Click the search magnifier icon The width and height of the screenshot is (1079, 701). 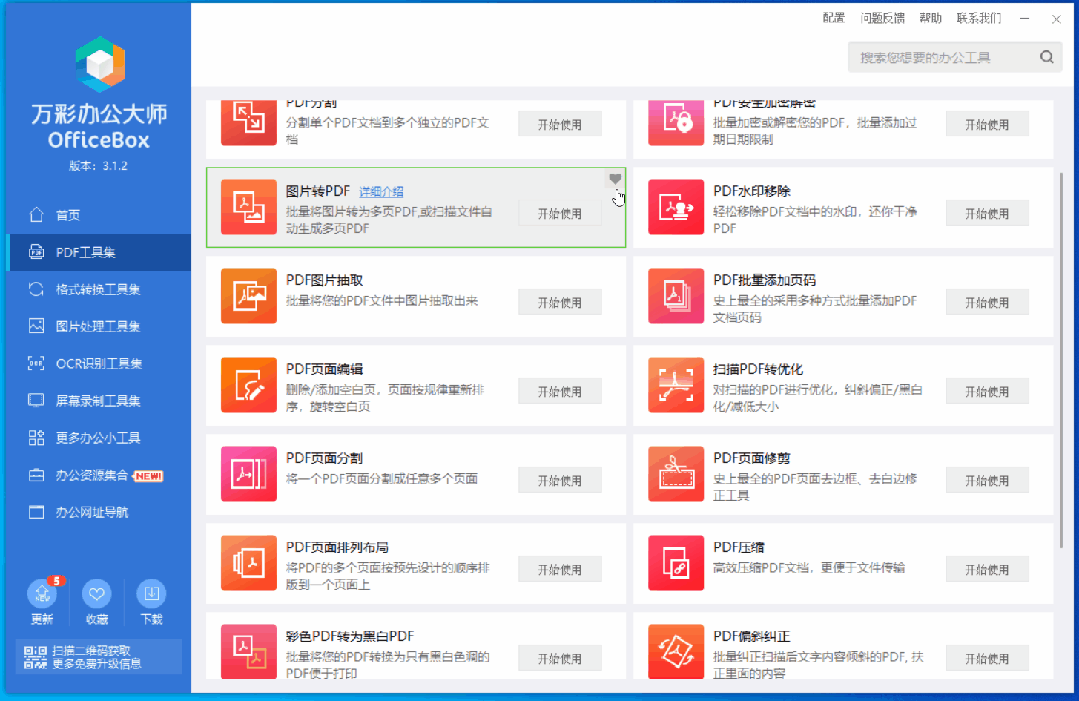tap(1047, 57)
